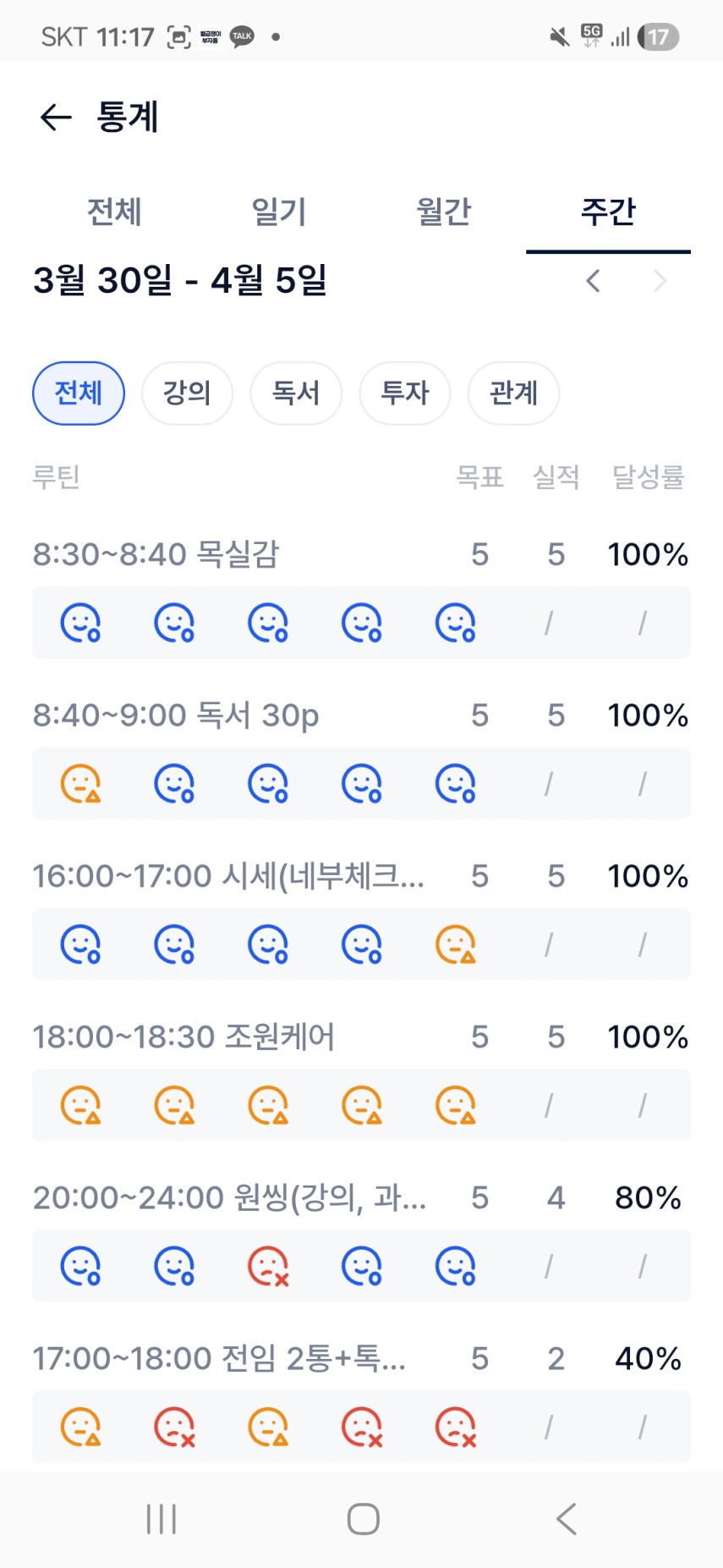This screenshot has height=1568, width=723.
Task: Select the 독서 category filter chip
Action: pos(296,393)
